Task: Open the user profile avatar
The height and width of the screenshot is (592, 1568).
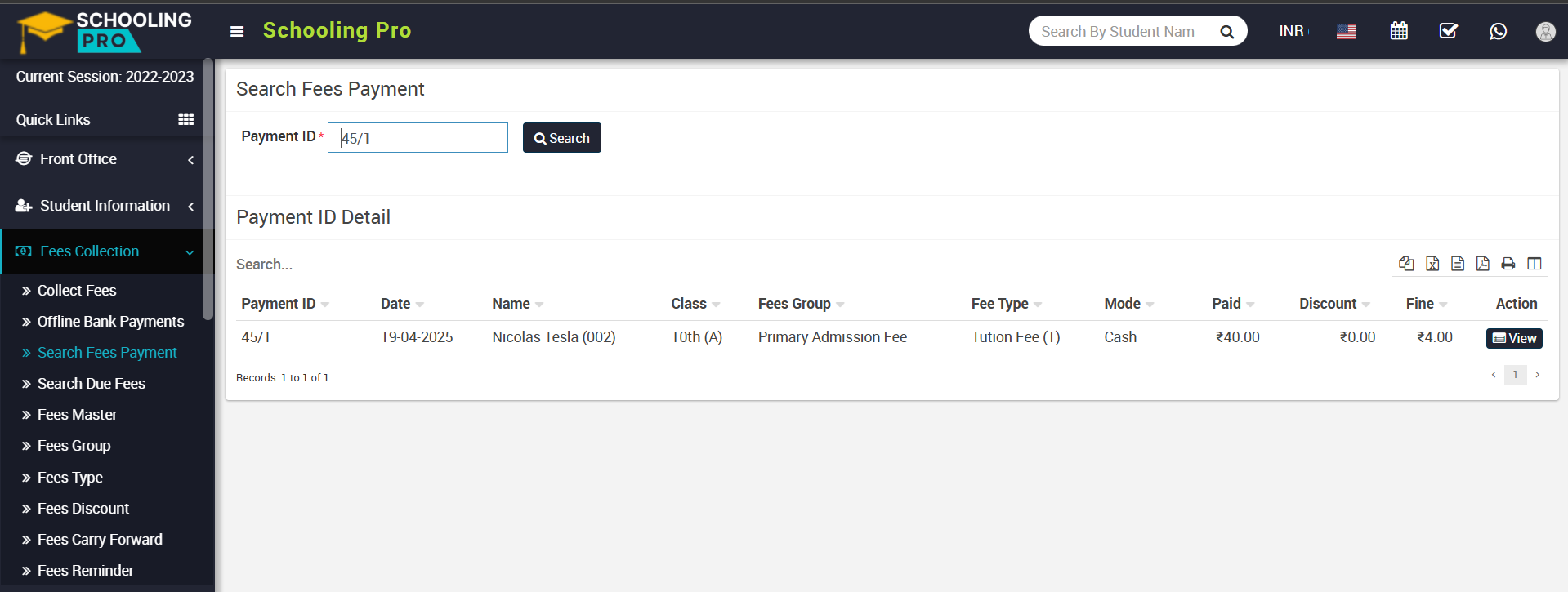Action: click(x=1545, y=31)
